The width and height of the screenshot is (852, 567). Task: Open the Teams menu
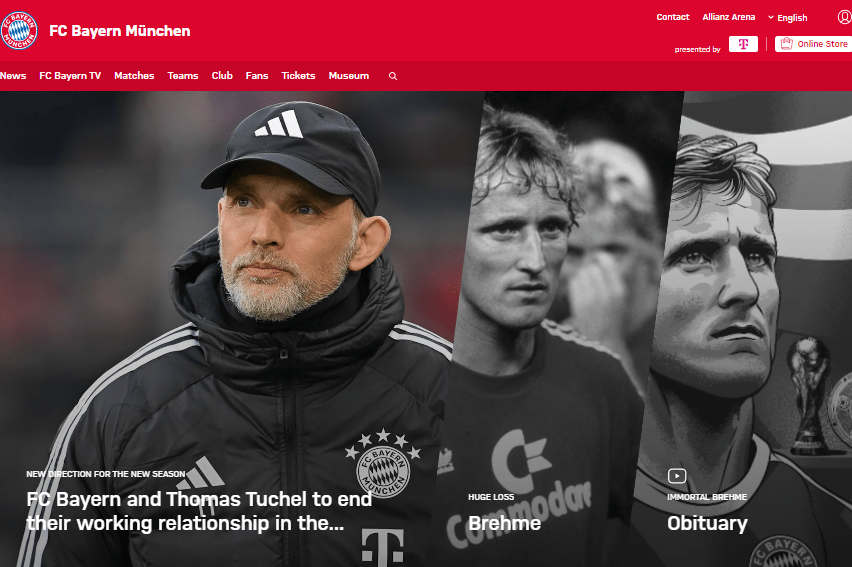(x=183, y=76)
